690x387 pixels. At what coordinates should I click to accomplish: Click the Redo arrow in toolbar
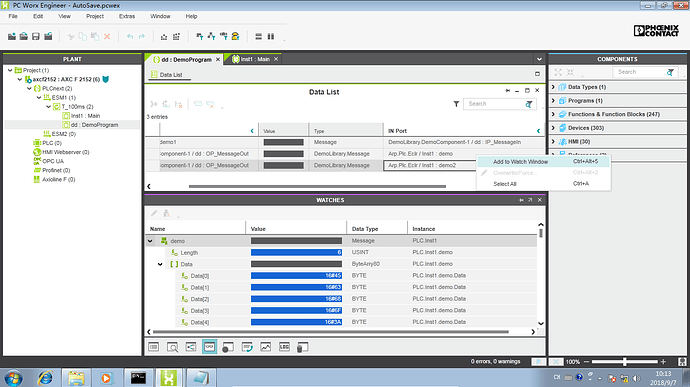[142, 37]
